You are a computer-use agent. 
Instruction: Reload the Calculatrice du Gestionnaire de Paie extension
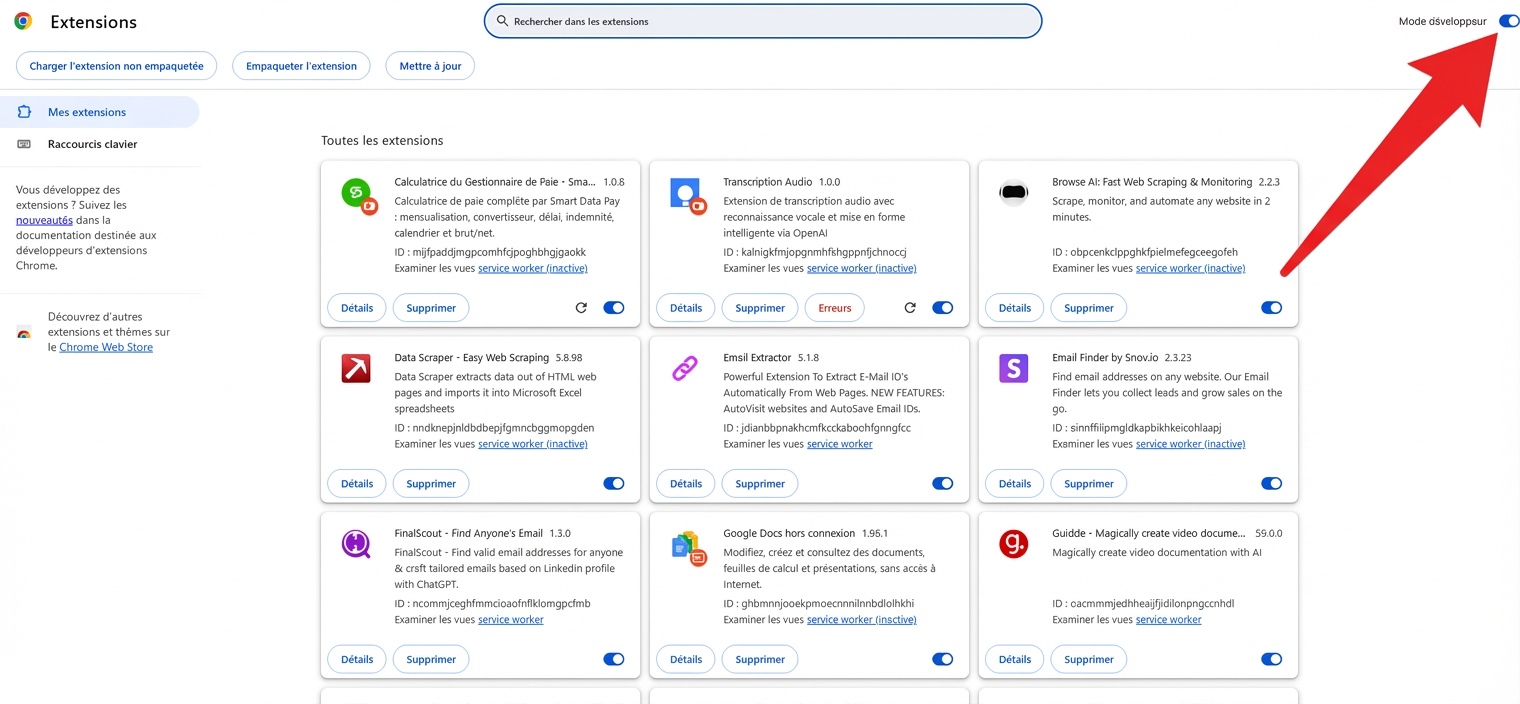(x=581, y=307)
